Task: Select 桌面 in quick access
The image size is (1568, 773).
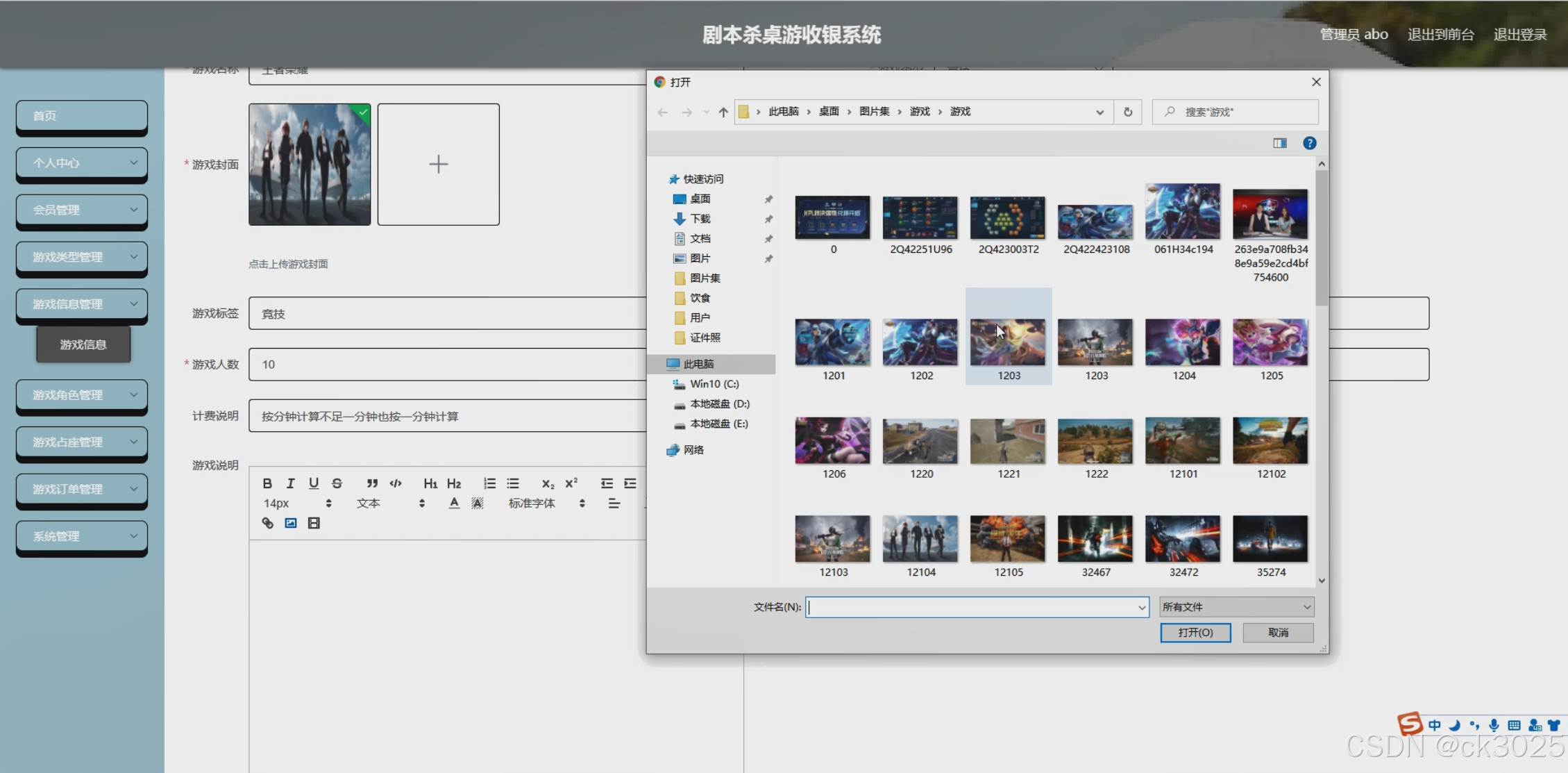Action: (700, 199)
